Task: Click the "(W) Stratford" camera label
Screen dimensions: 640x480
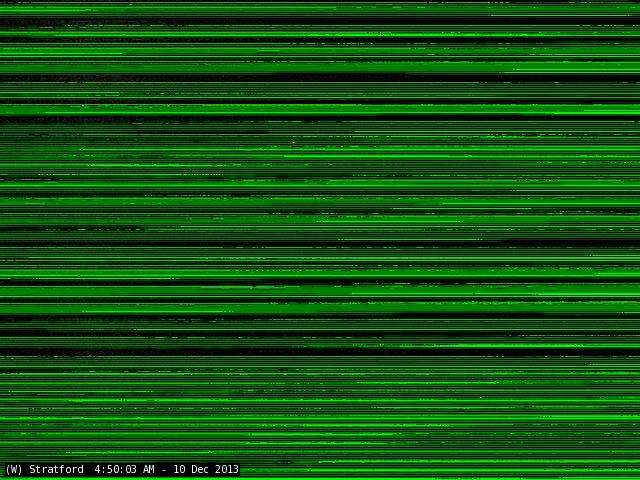Action: (44, 469)
